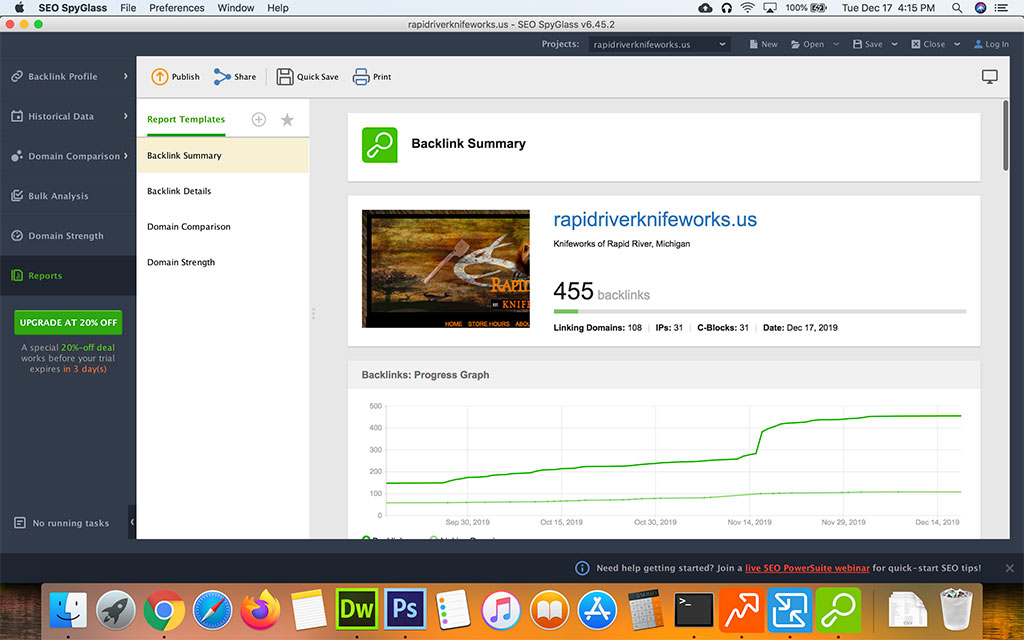Screen dimensions: 1024x640
Task: Select Domain Strength report template
Action: click(223, 262)
